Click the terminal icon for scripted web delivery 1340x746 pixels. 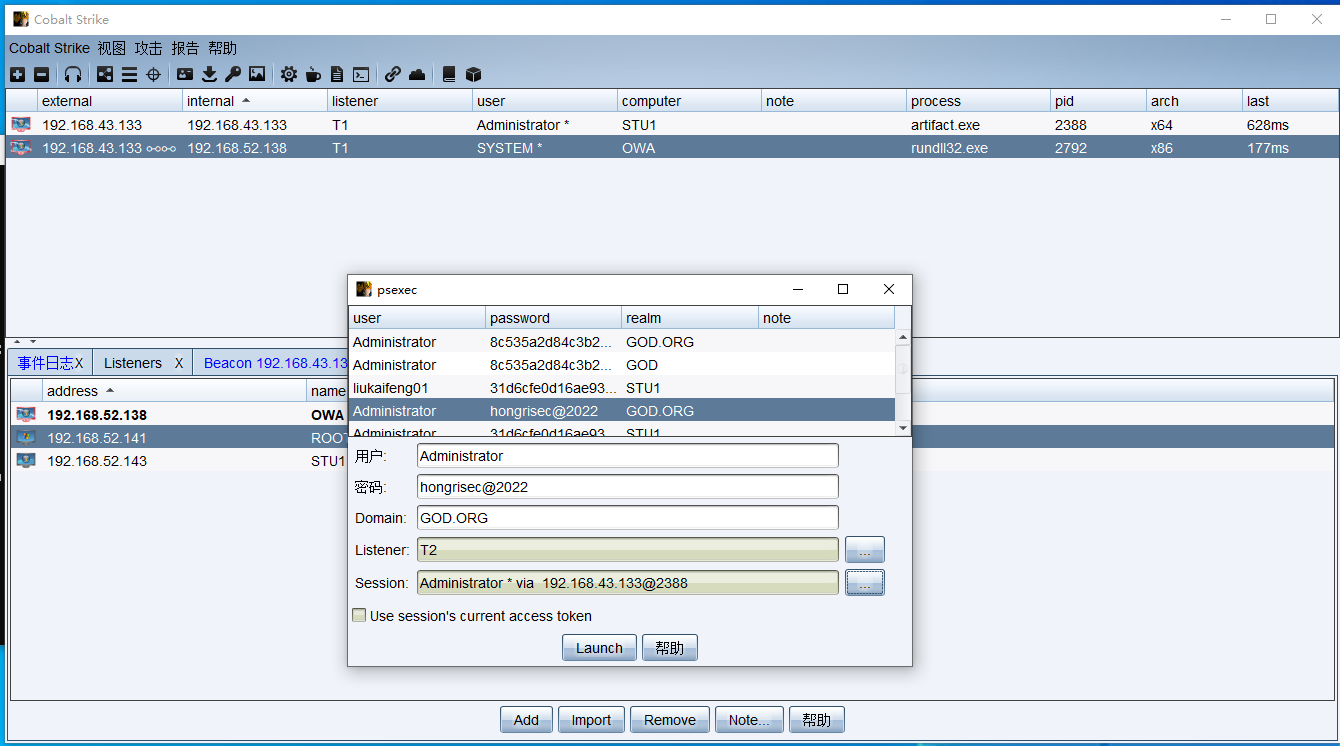[361, 74]
